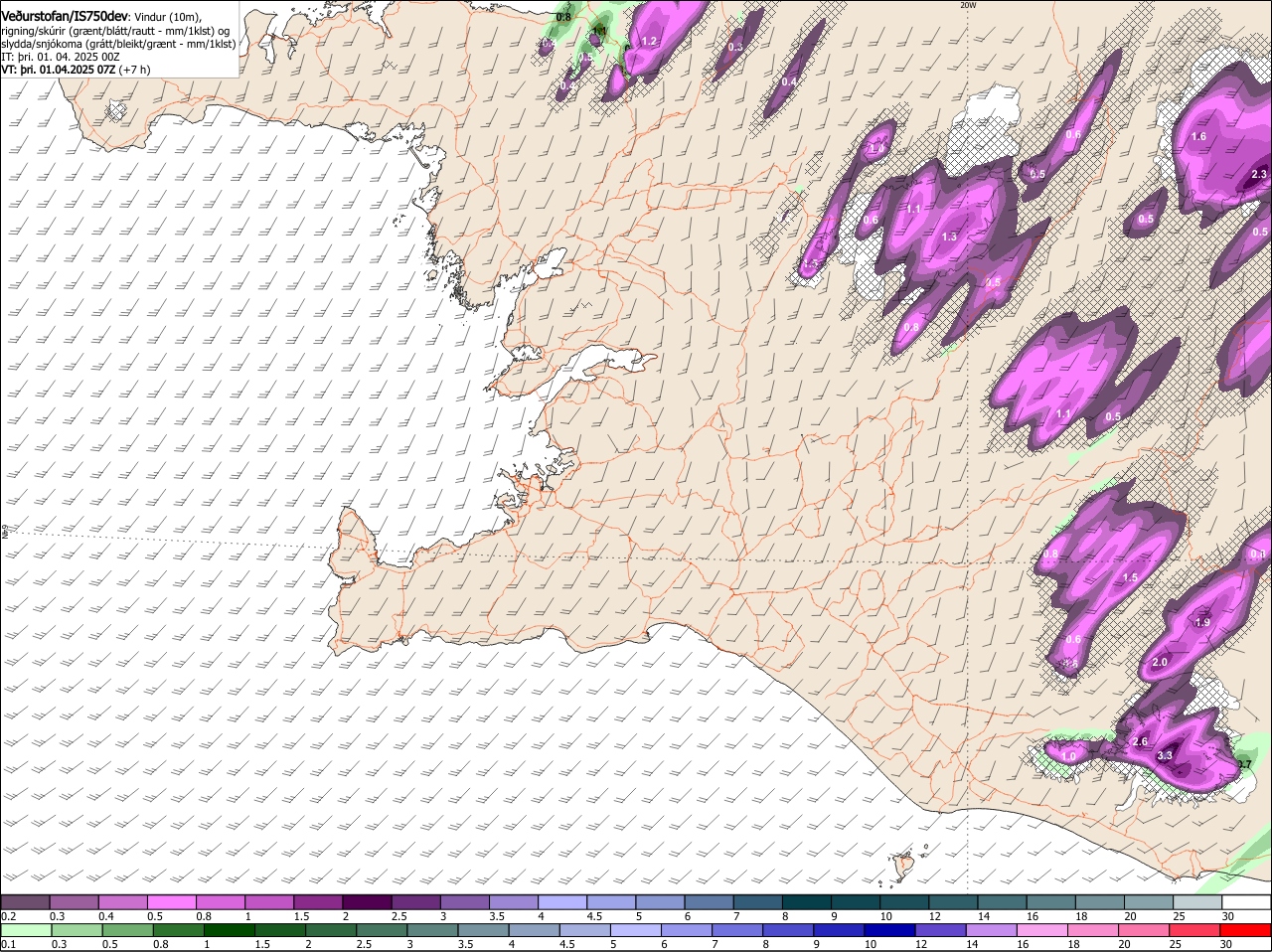The height and width of the screenshot is (952, 1272).
Task: Click upper legend magenta swatch labeled 0.5
Action: point(172,902)
